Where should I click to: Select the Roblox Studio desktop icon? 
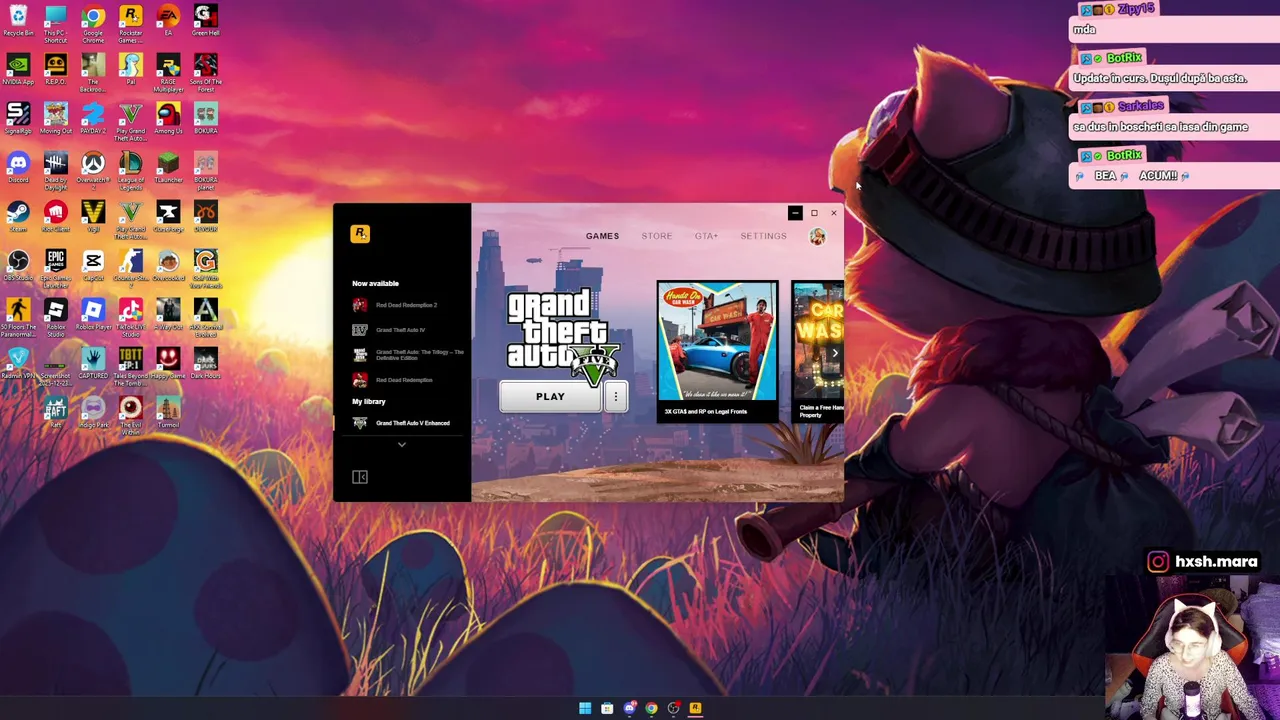click(x=55, y=318)
